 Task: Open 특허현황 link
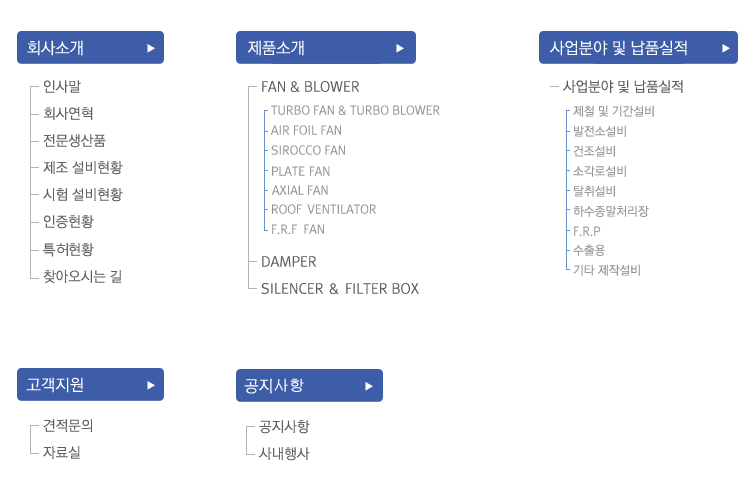click(x=68, y=249)
